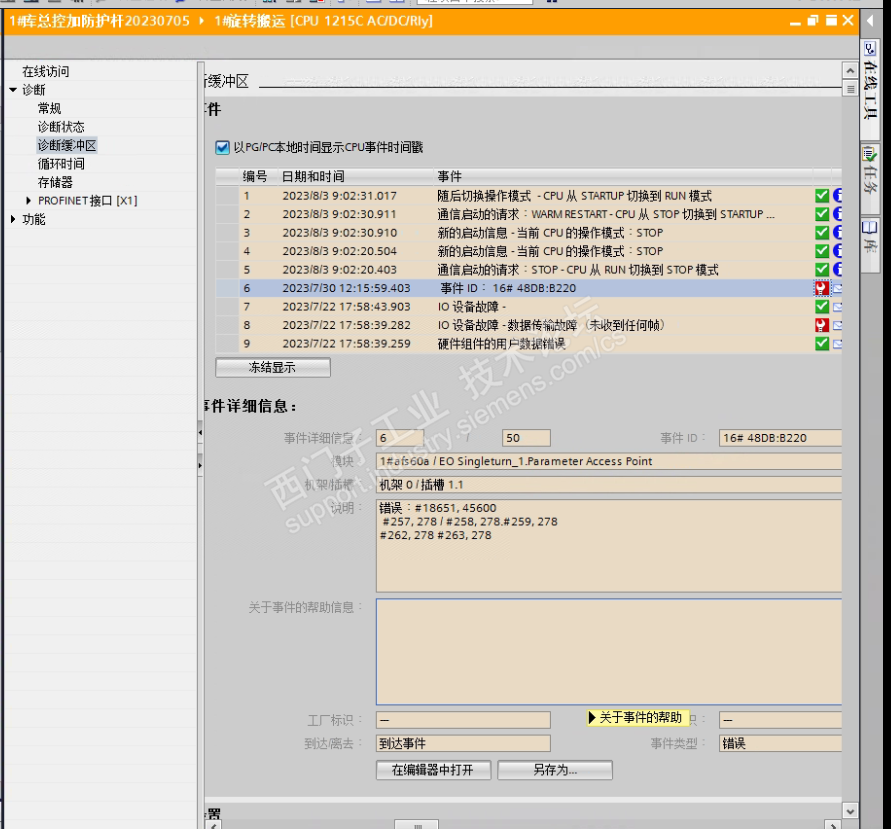Screen dimensions: 891x829
Task: Select event 8 IO 设备故障 数据传输故障 row
Action: 528,325
